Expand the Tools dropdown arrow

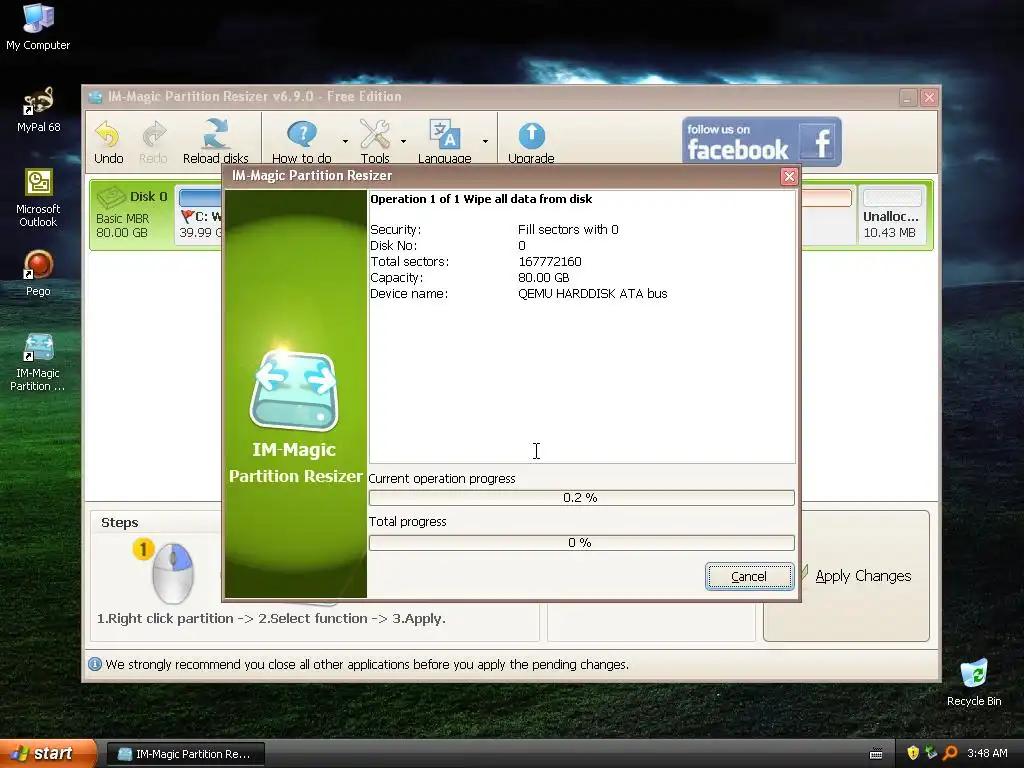pyautogui.click(x=404, y=141)
